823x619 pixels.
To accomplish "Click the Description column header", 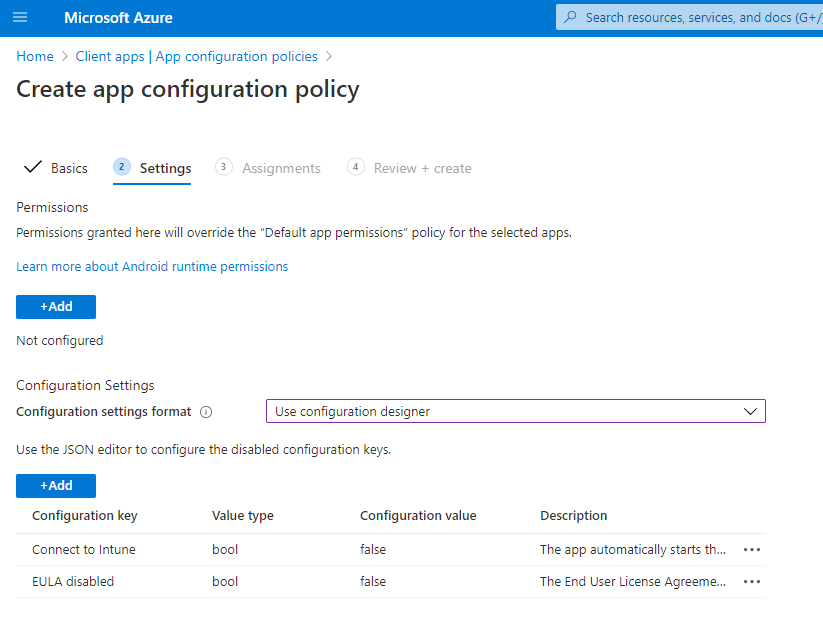I will tap(573, 516).
